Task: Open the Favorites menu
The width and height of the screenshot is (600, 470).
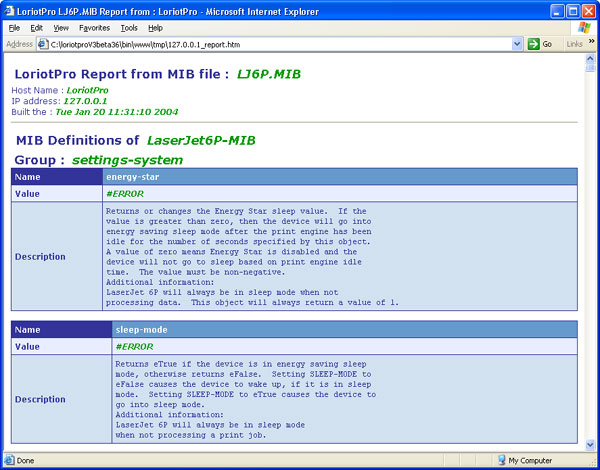Action: pyautogui.click(x=95, y=28)
